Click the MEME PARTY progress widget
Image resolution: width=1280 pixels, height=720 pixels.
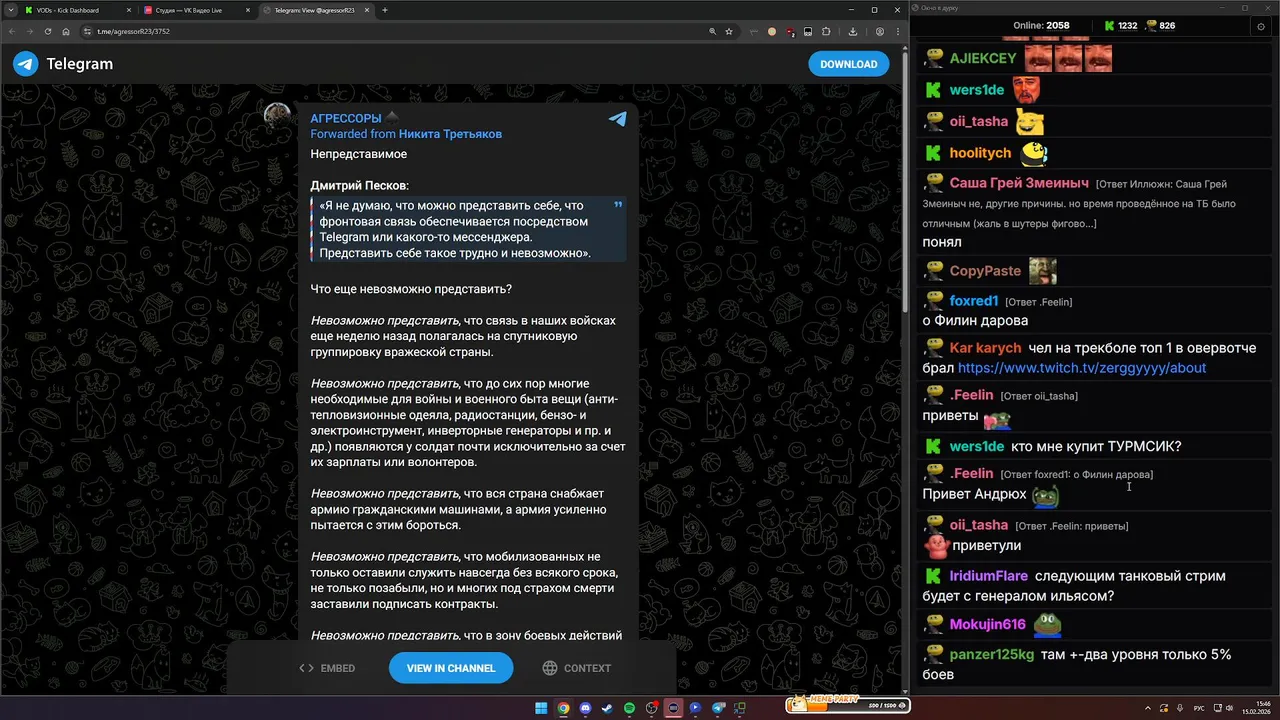pos(848,705)
